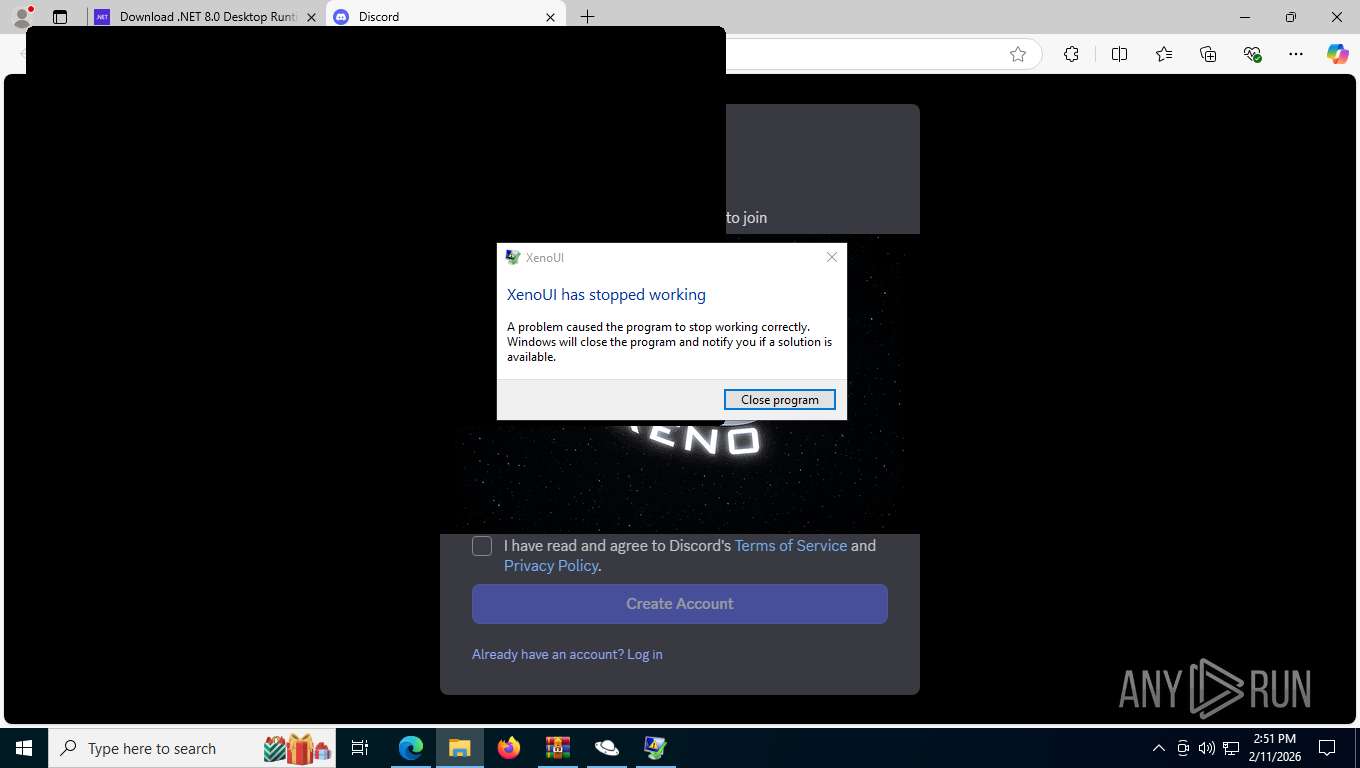
Task: Open the Edge profile icon
Action: click(22, 17)
